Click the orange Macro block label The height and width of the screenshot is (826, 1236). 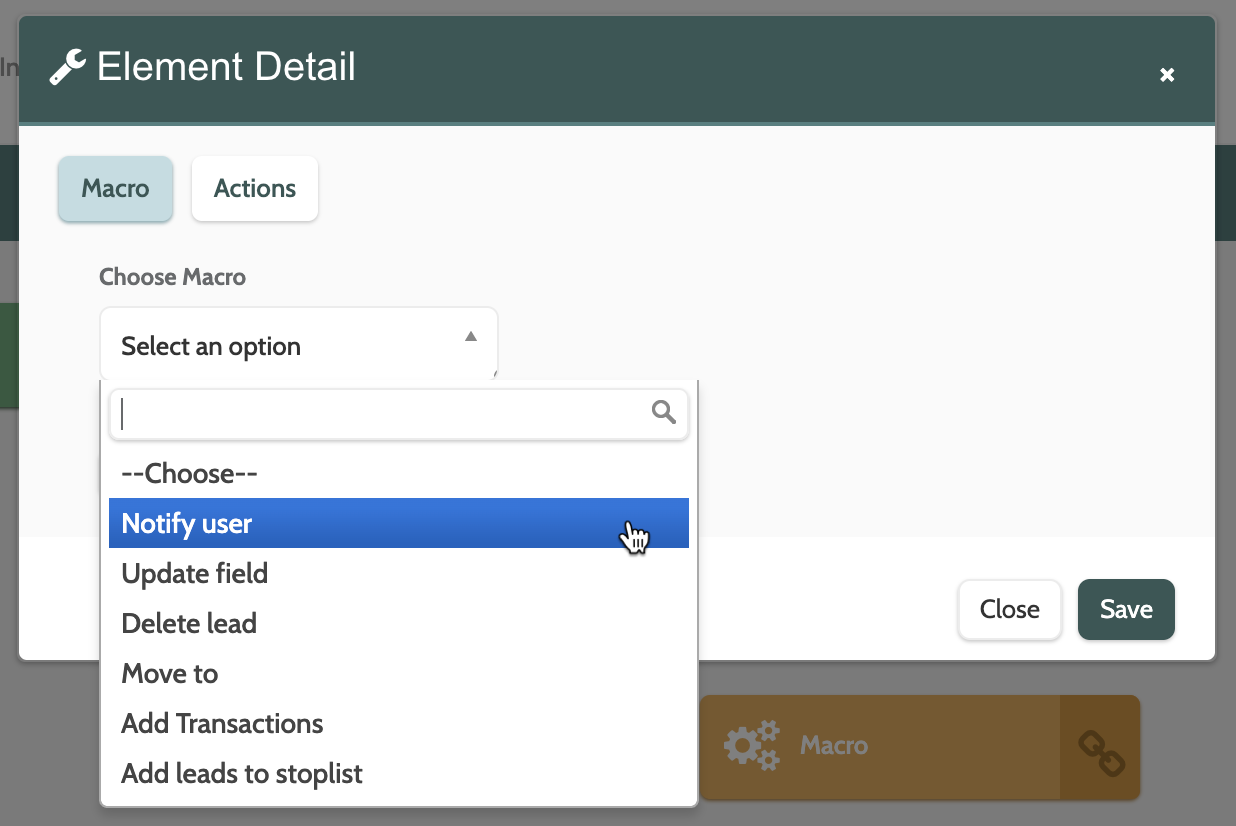tap(833, 746)
